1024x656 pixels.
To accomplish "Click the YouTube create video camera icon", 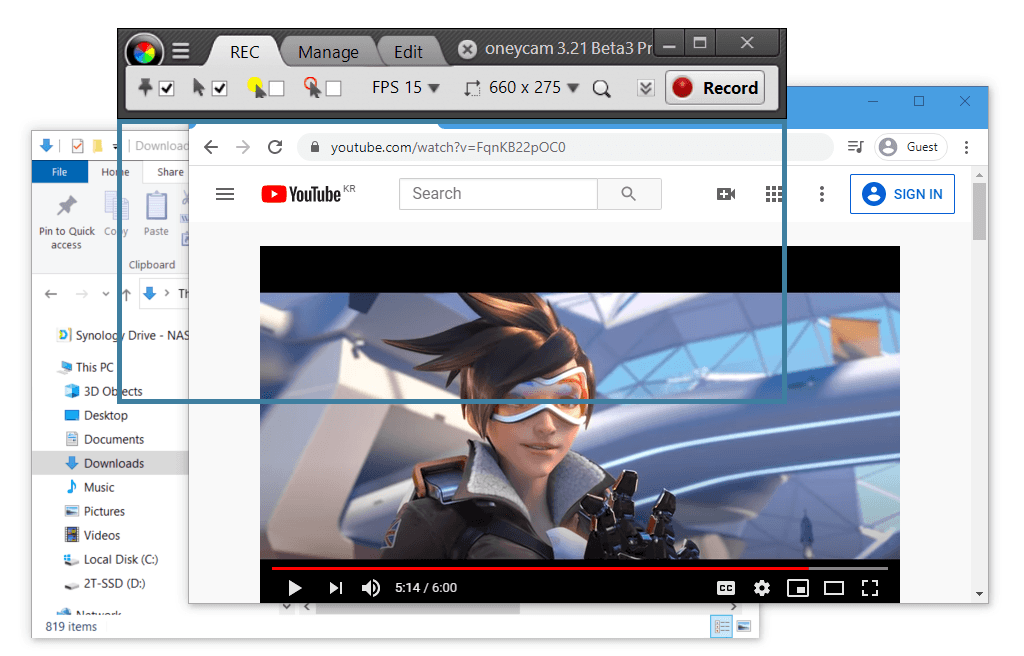I will point(726,194).
